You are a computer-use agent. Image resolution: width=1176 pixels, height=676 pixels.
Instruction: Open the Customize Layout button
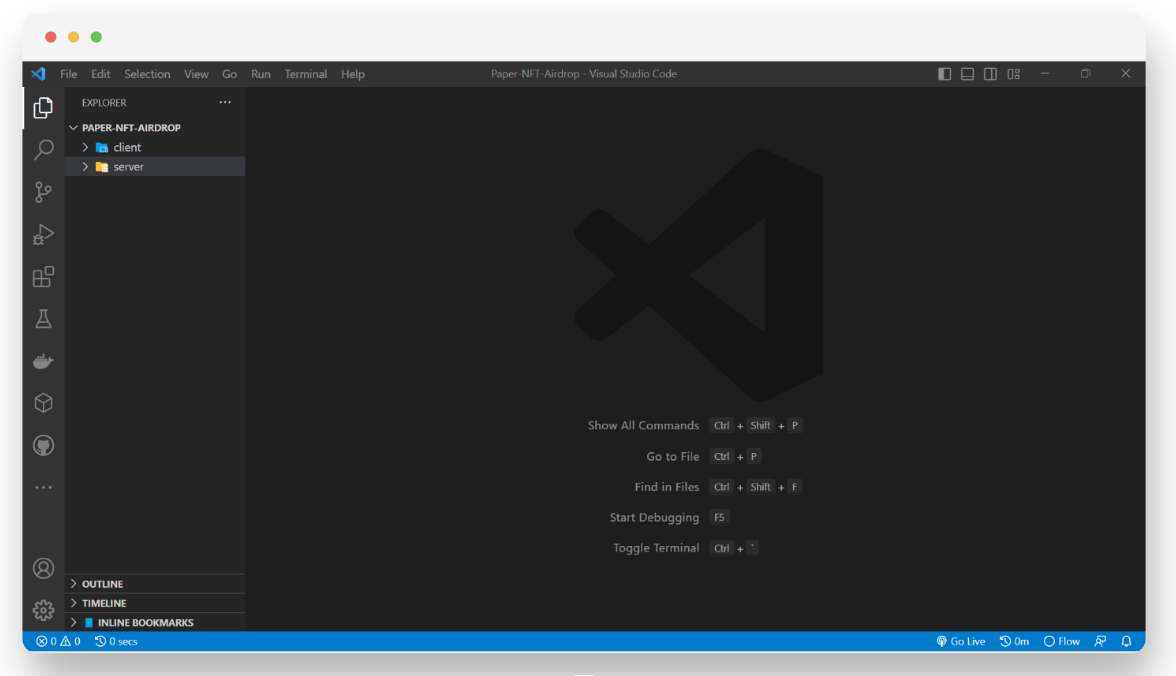(x=1013, y=74)
